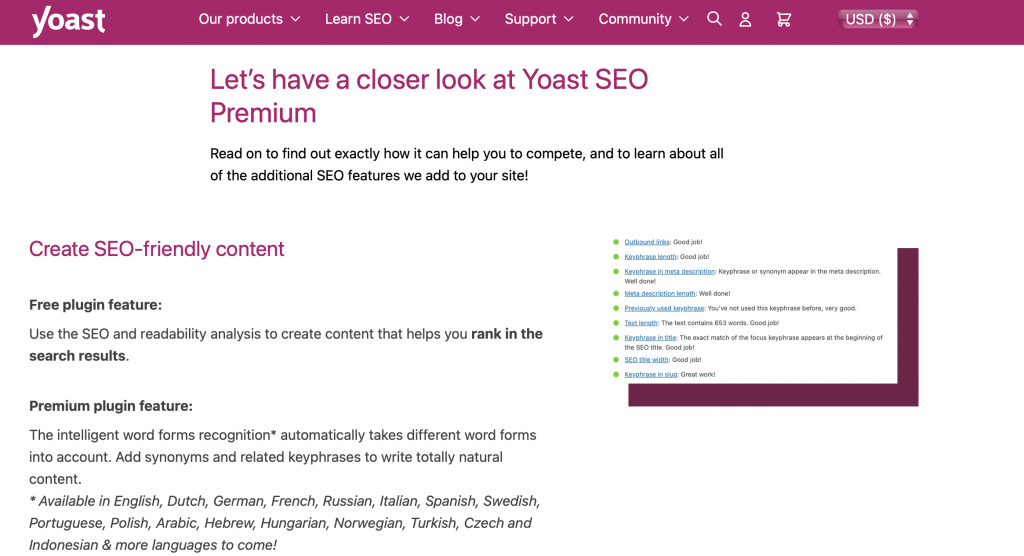This screenshot has height=556, width=1024.
Task: Open the USD ($) currency selector
Action: [878, 19]
